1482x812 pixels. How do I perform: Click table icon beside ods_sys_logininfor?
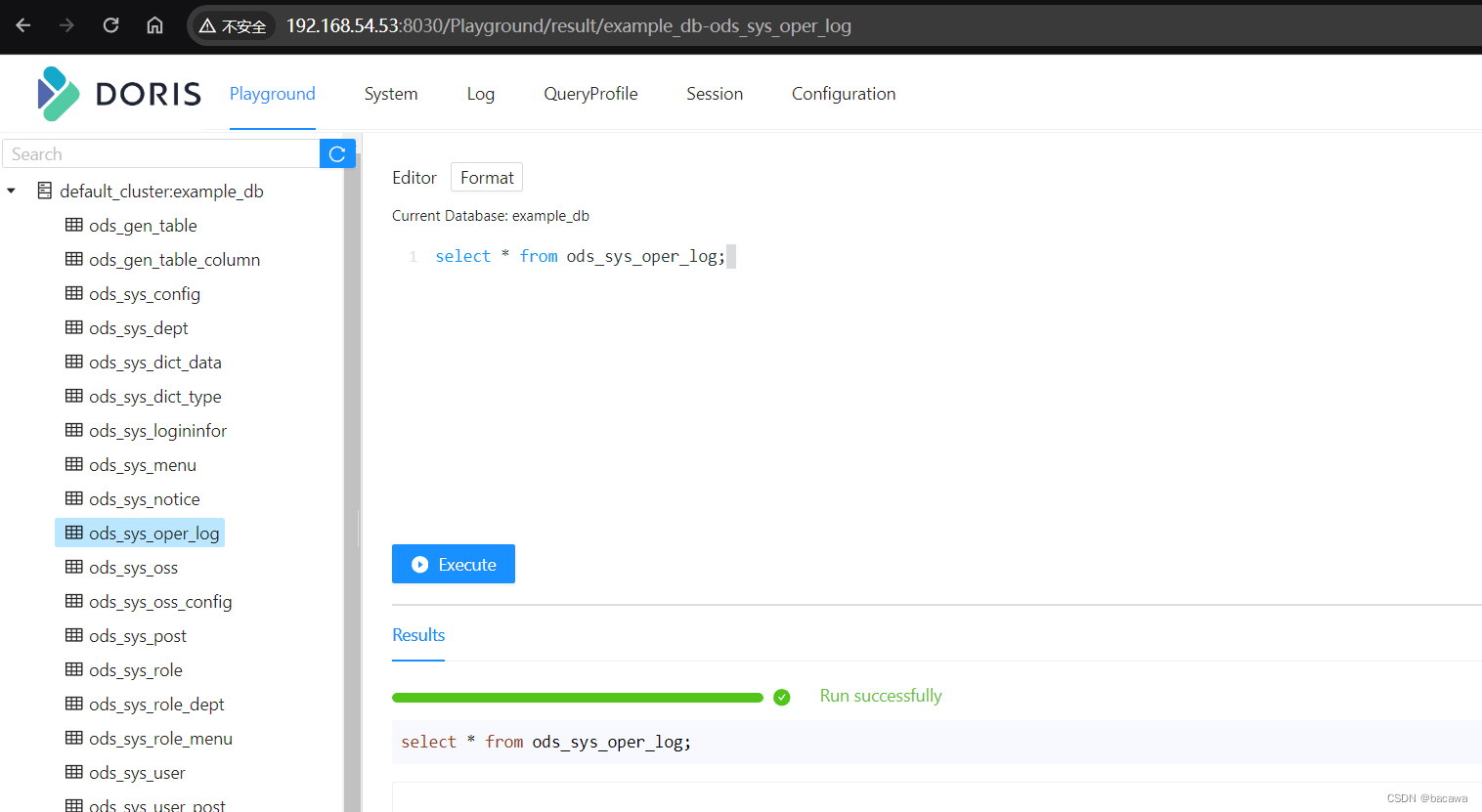click(x=74, y=430)
